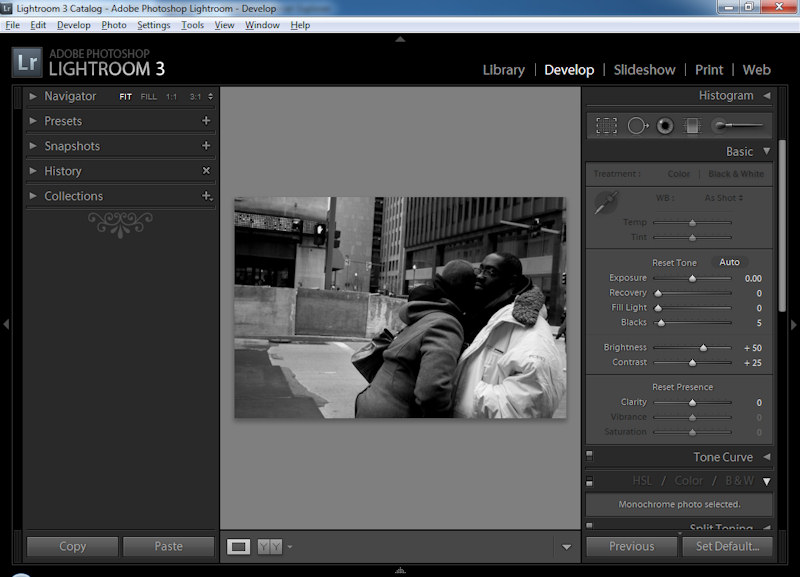Click the Contrast value +25 field
The image size is (800, 577).
(753, 363)
